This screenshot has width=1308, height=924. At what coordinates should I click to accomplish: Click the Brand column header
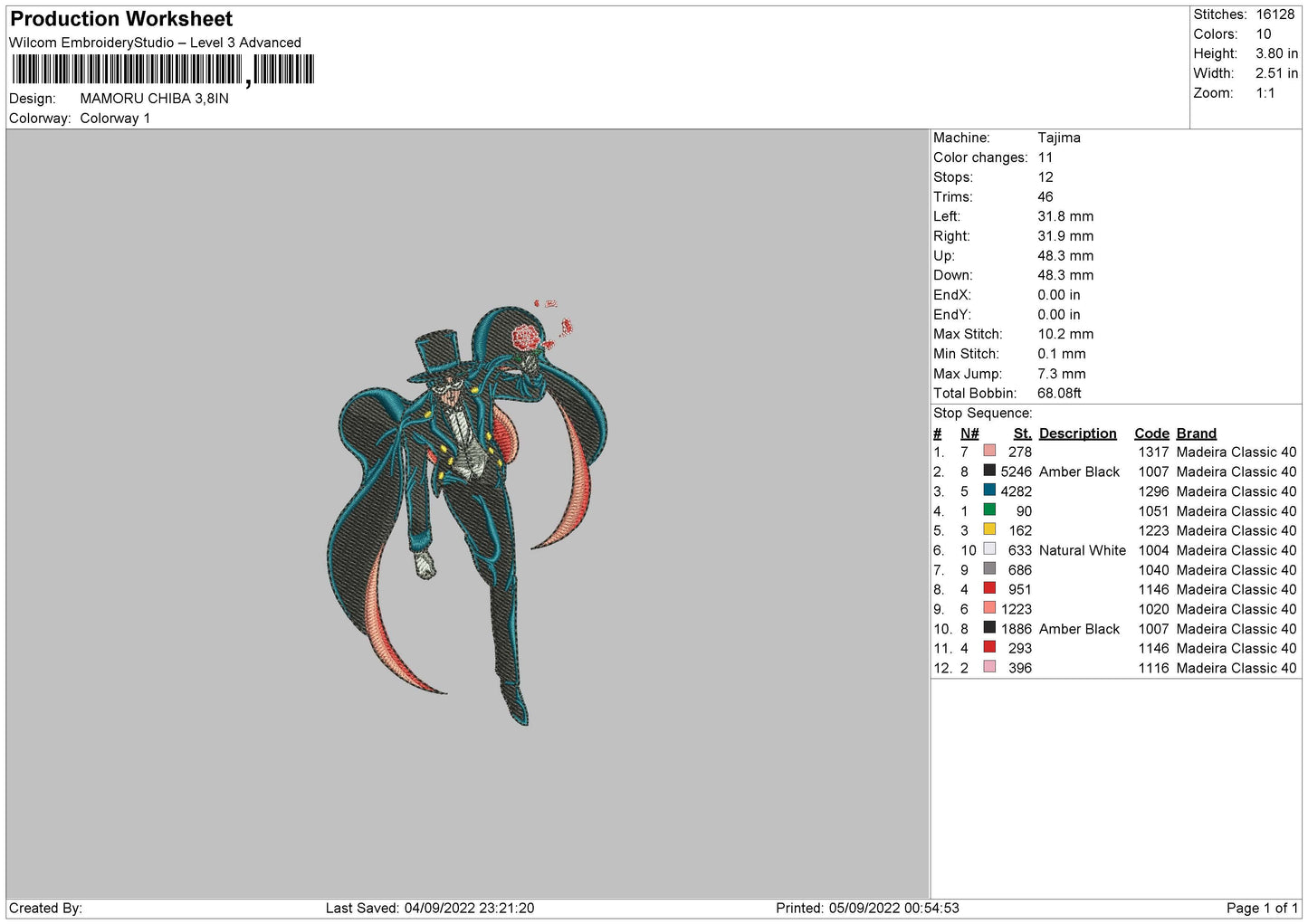[1196, 433]
